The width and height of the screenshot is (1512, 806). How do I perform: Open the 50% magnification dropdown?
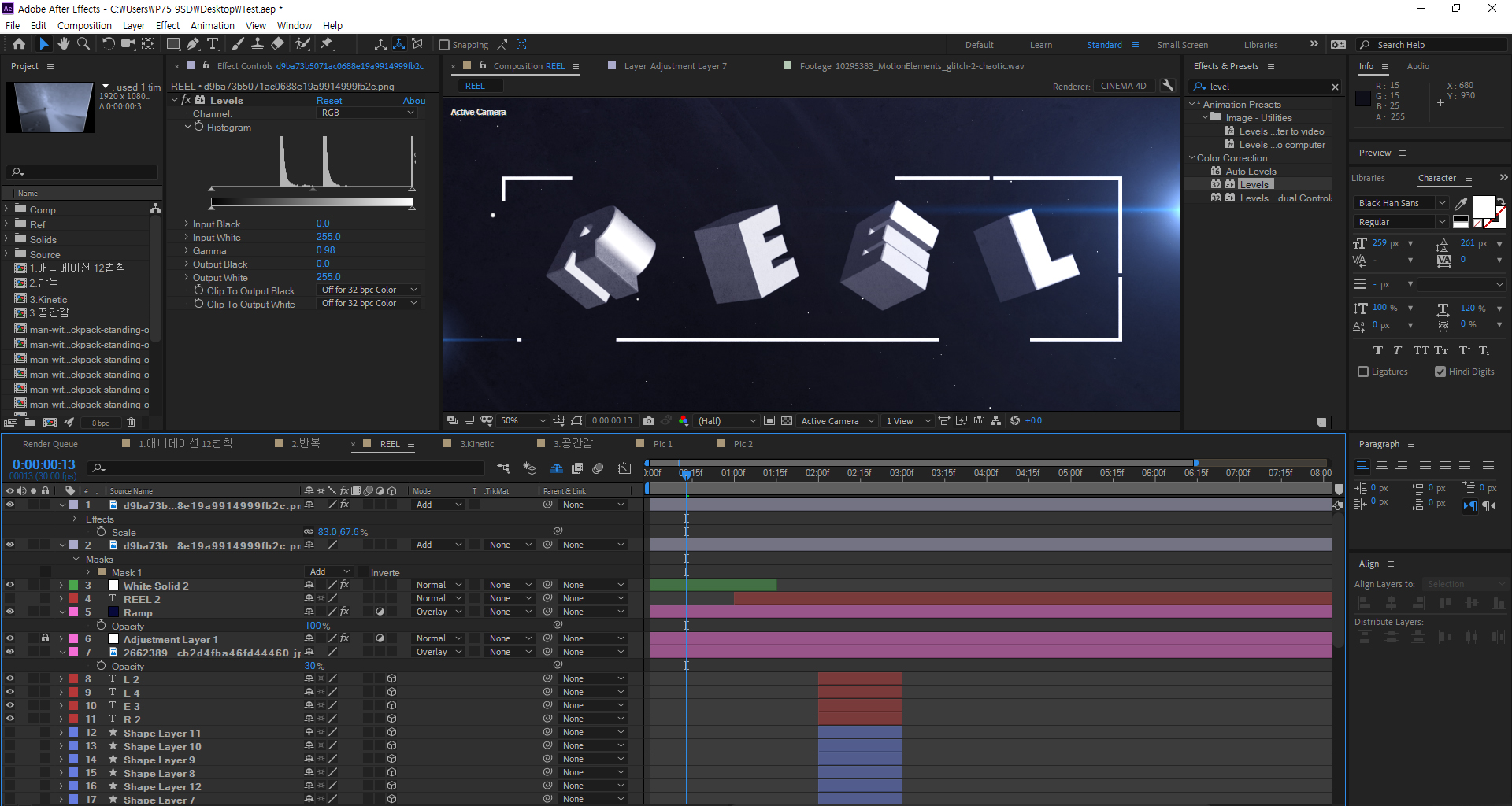click(522, 421)
